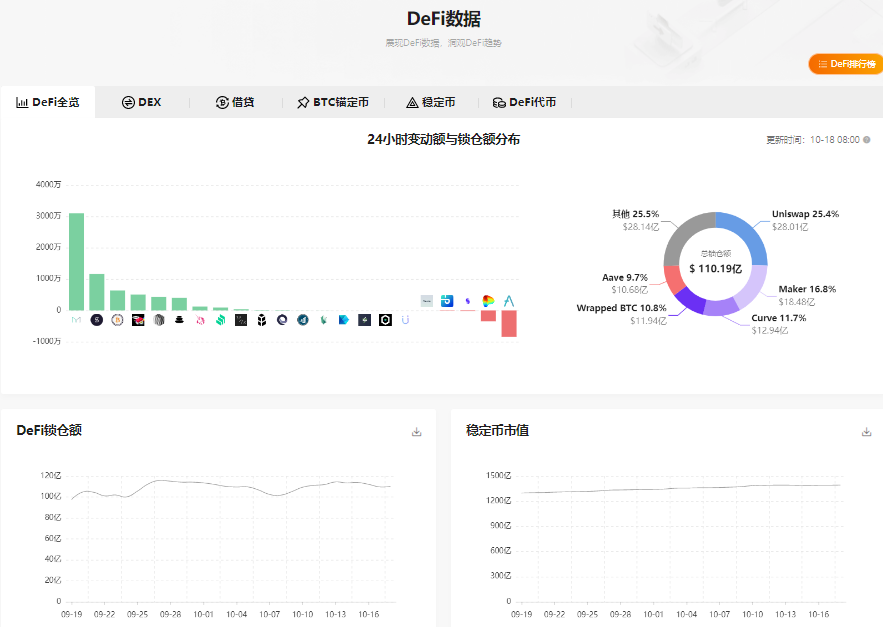Click the download icon on the DeFi锁仓额 panel

click(417, 431)
